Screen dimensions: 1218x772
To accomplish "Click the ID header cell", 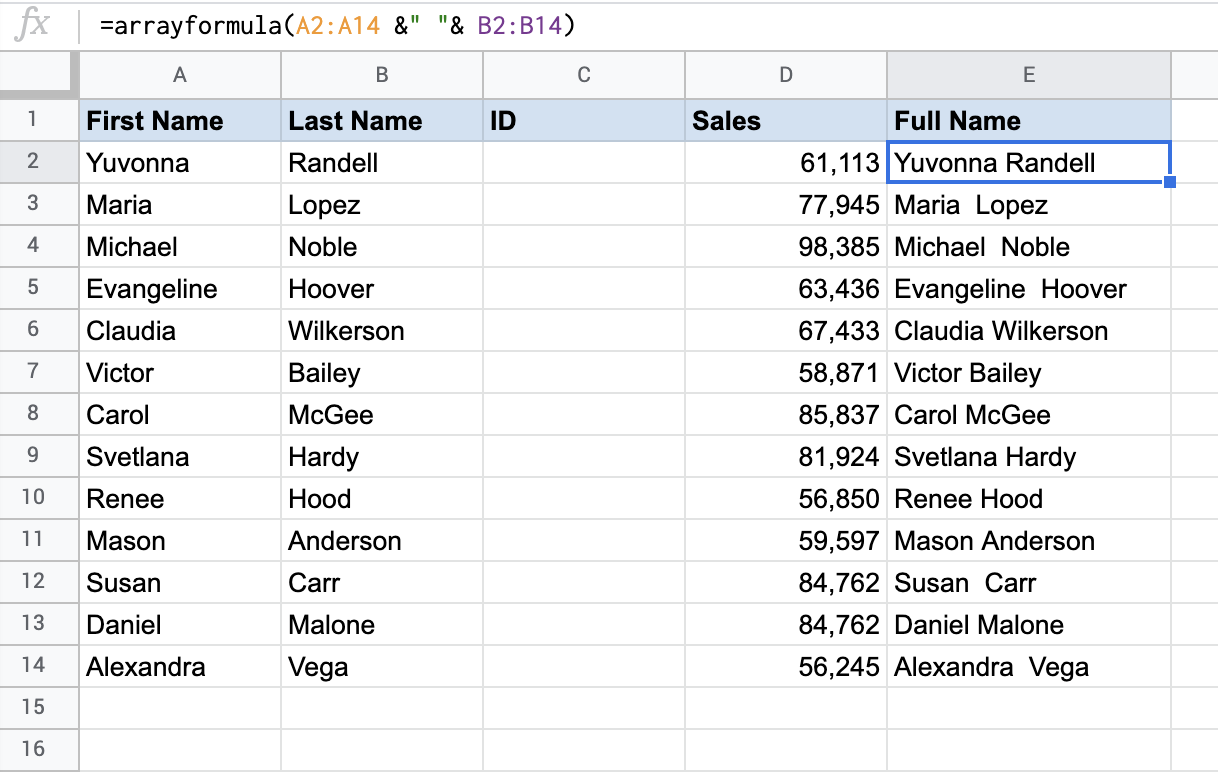I will click(x=584, y=121).
